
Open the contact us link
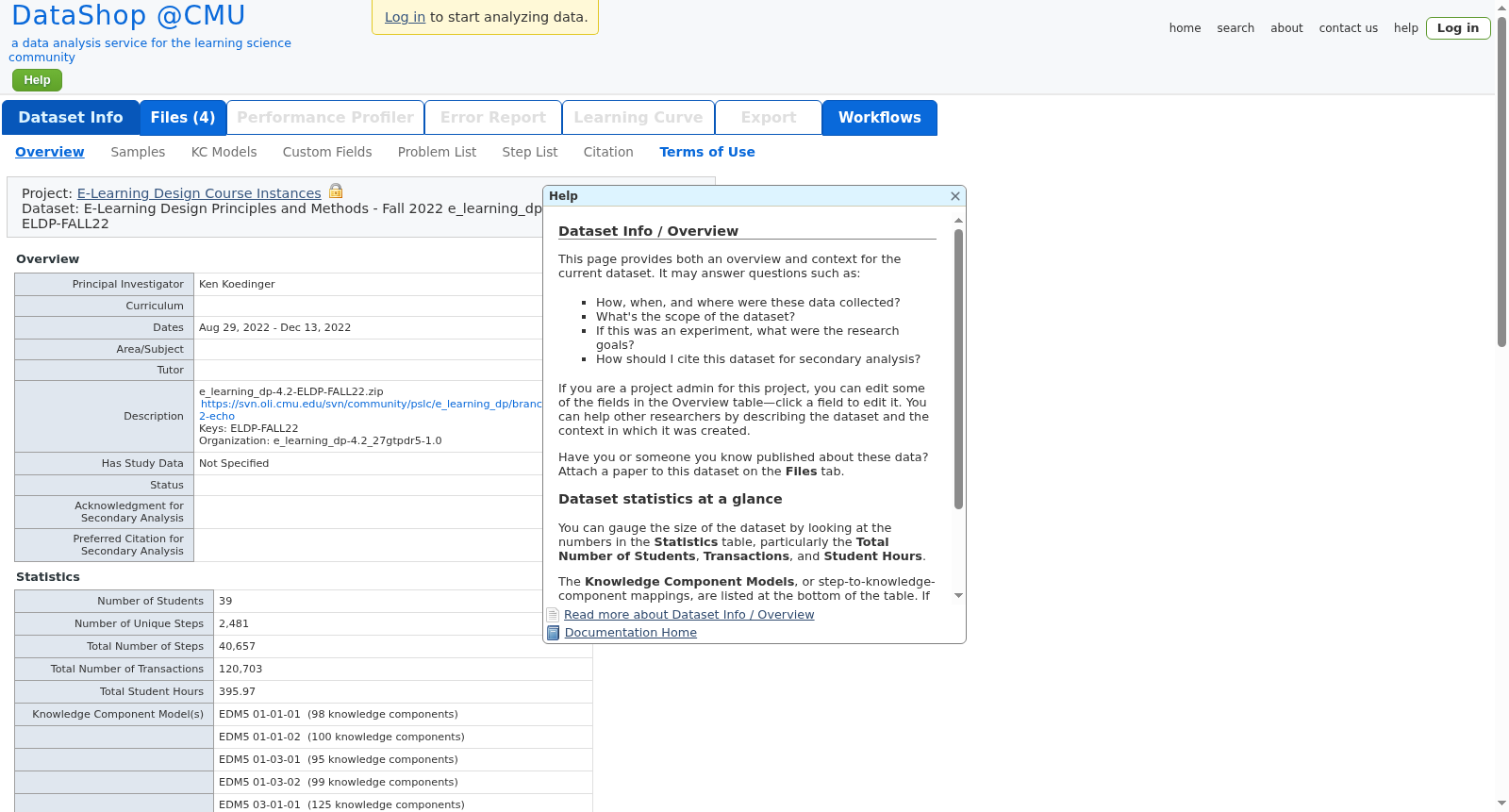1349,28
